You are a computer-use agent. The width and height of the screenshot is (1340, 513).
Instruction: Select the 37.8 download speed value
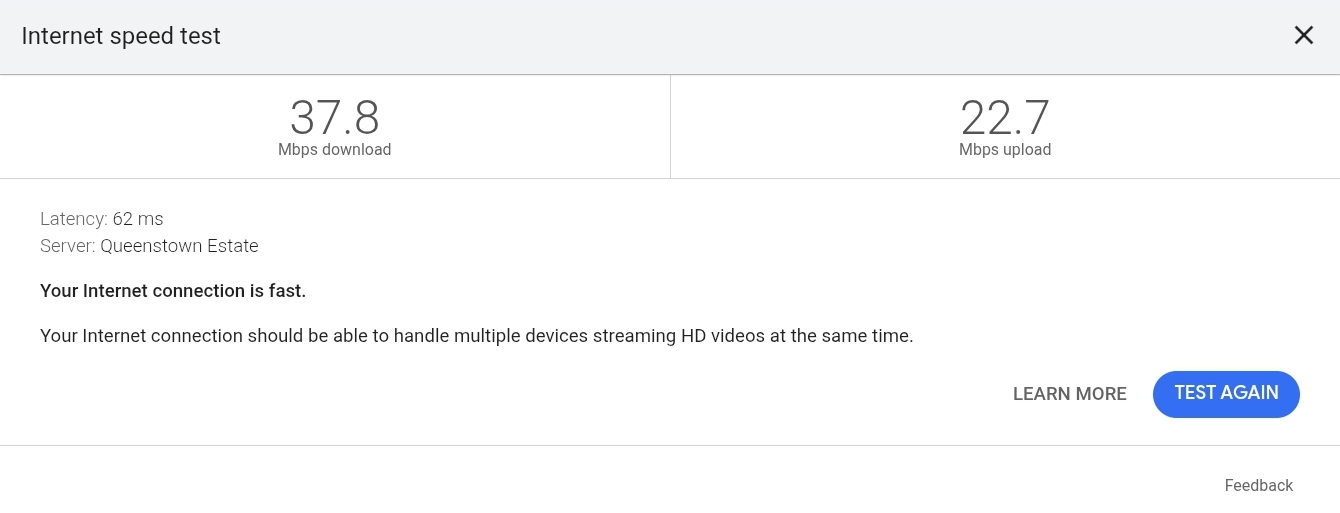pos(335,118)
